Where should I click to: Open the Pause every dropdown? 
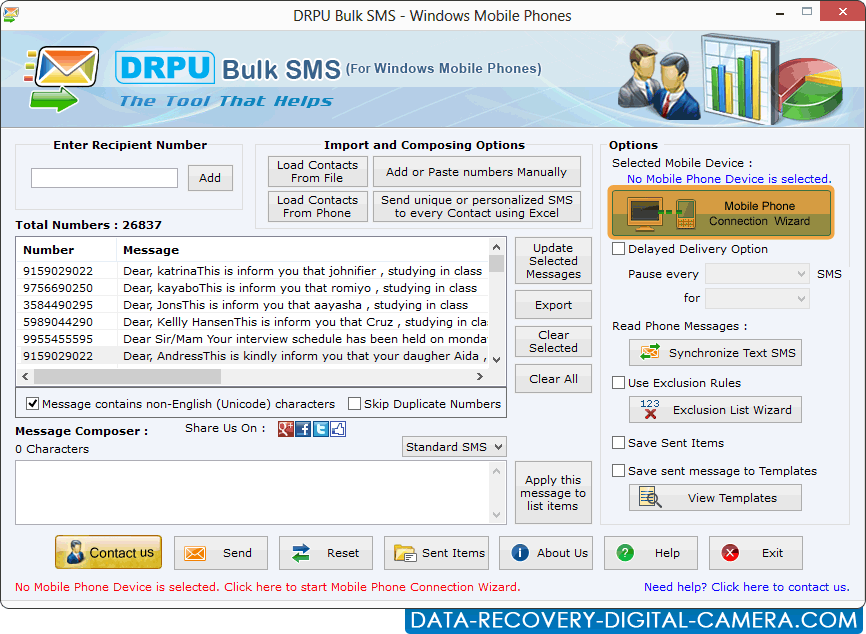757,274
